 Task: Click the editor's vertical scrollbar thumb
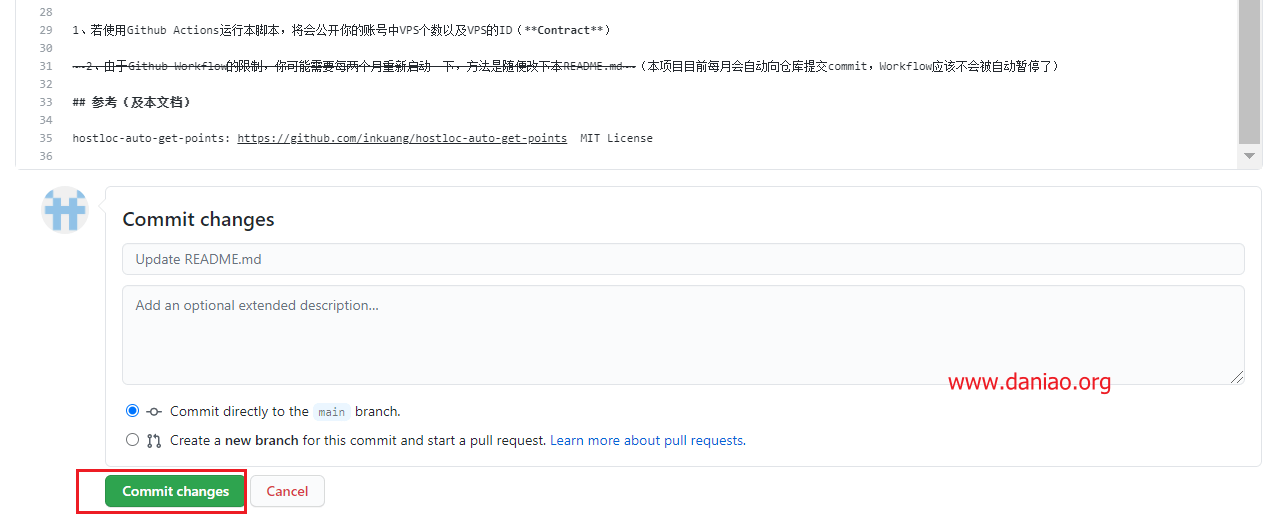click(x=1249, y=71)
